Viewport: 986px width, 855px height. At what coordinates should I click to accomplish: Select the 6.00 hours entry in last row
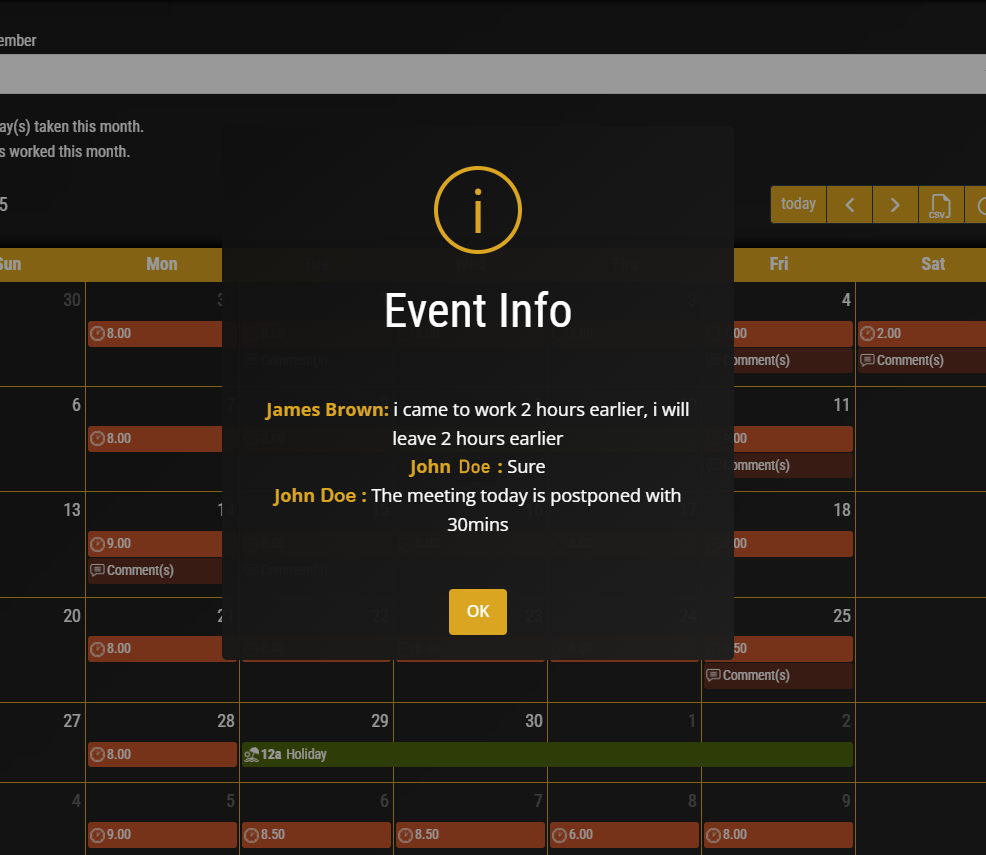[x=624, y=834]
